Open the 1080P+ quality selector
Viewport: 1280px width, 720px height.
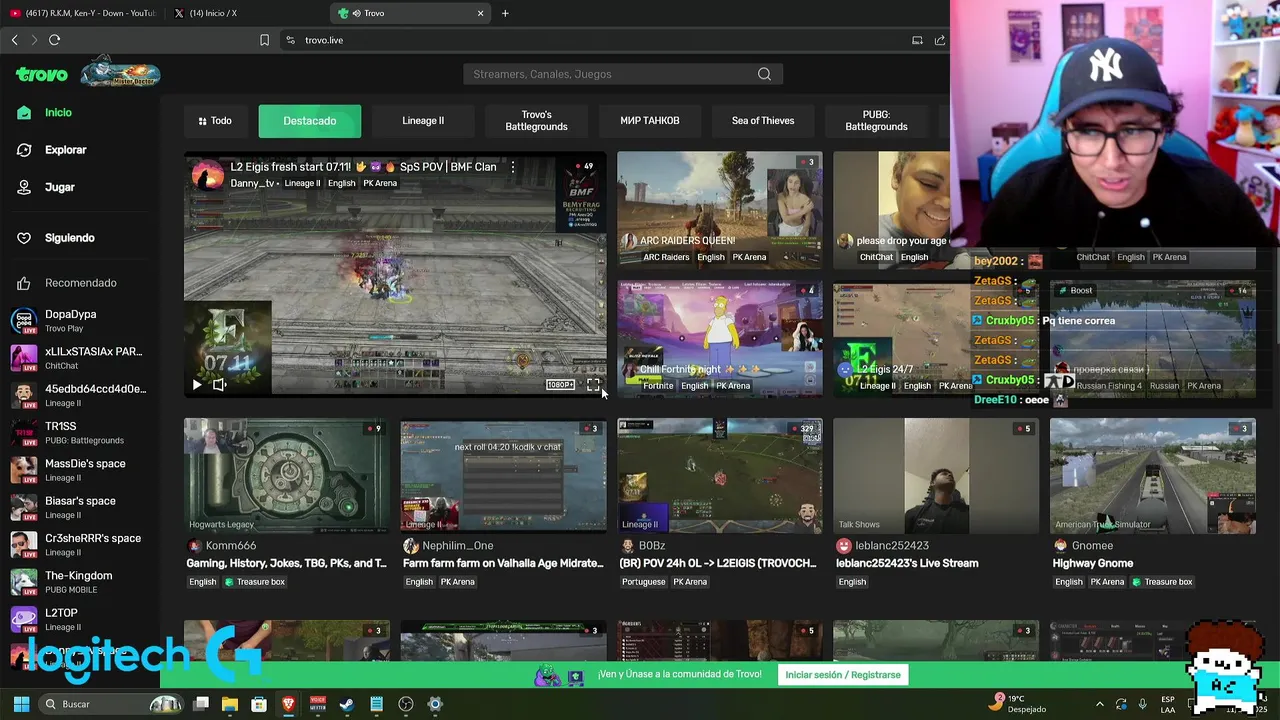560,384
